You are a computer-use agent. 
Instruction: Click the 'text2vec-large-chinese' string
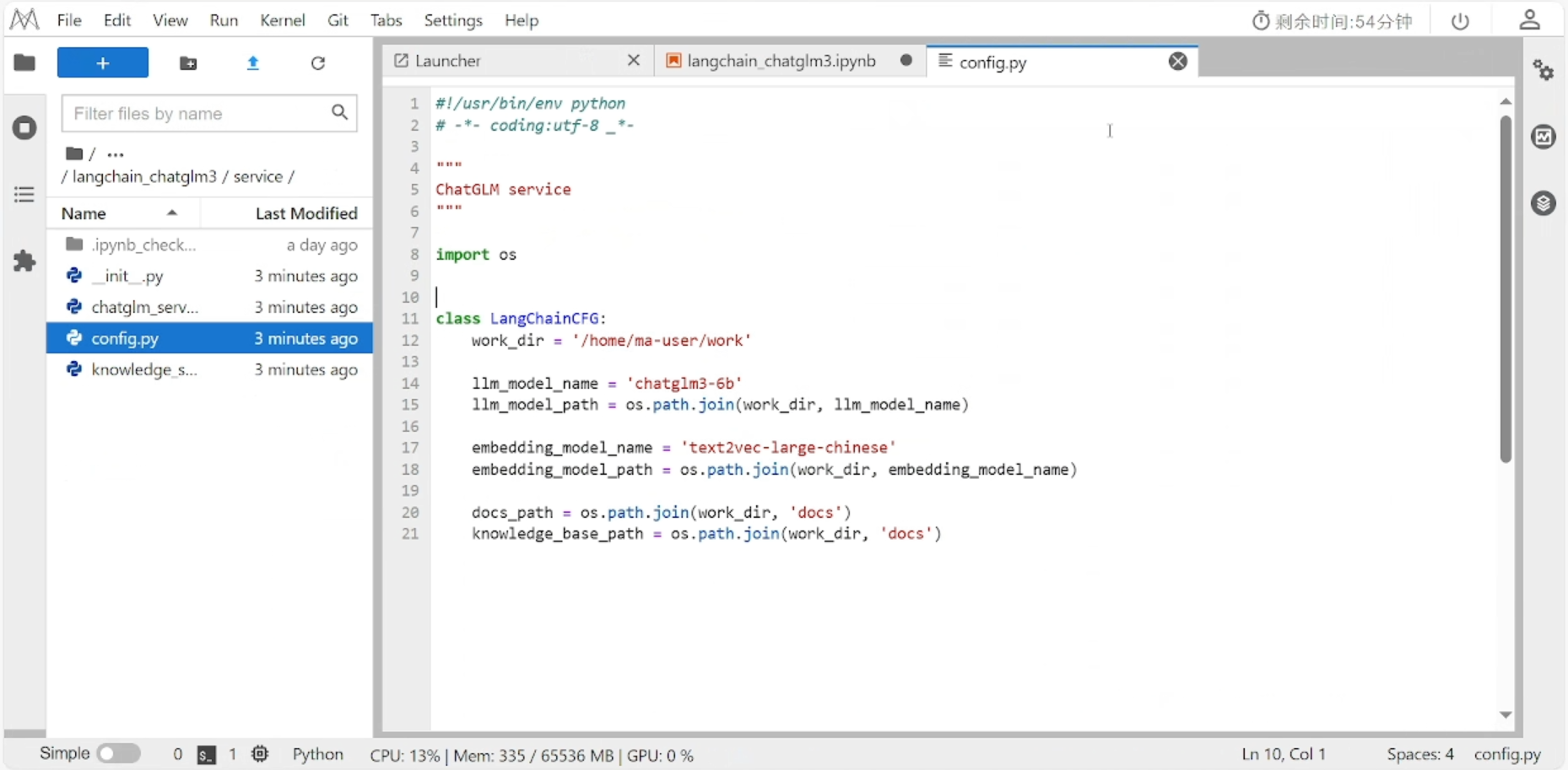788,448
